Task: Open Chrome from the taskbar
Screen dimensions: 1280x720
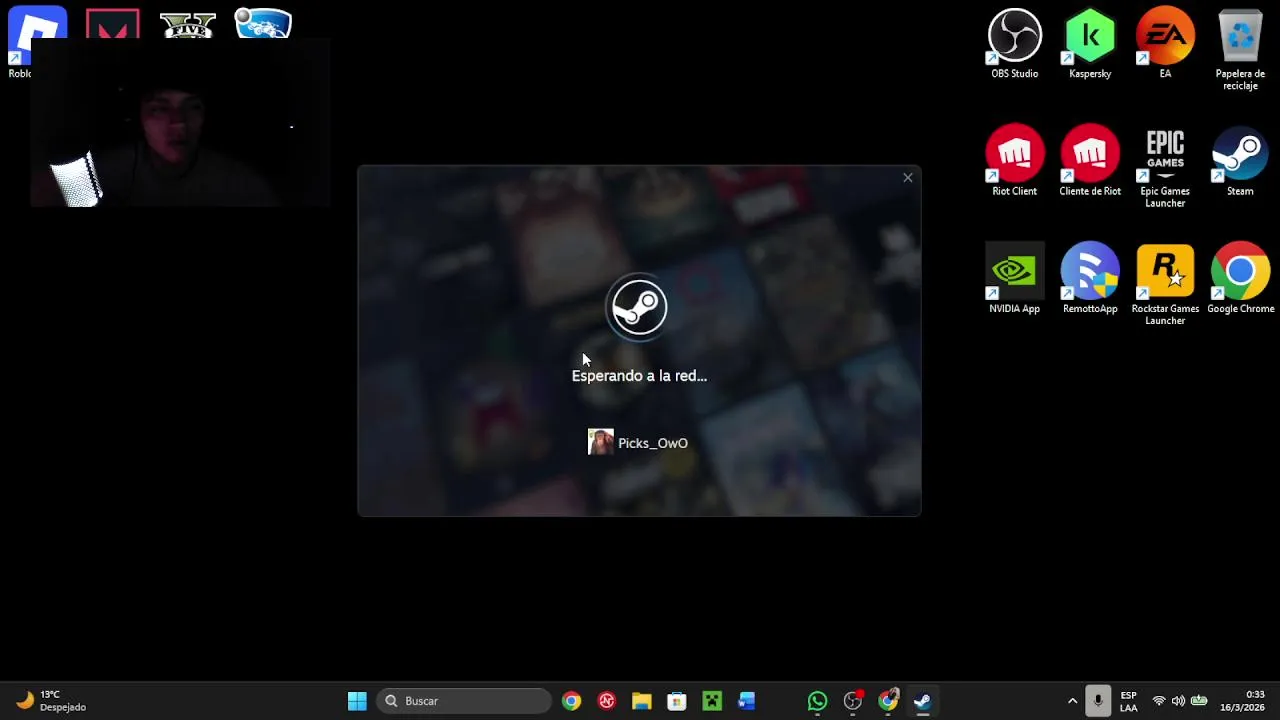Action: pyautogui.click(x=571, y=701)
